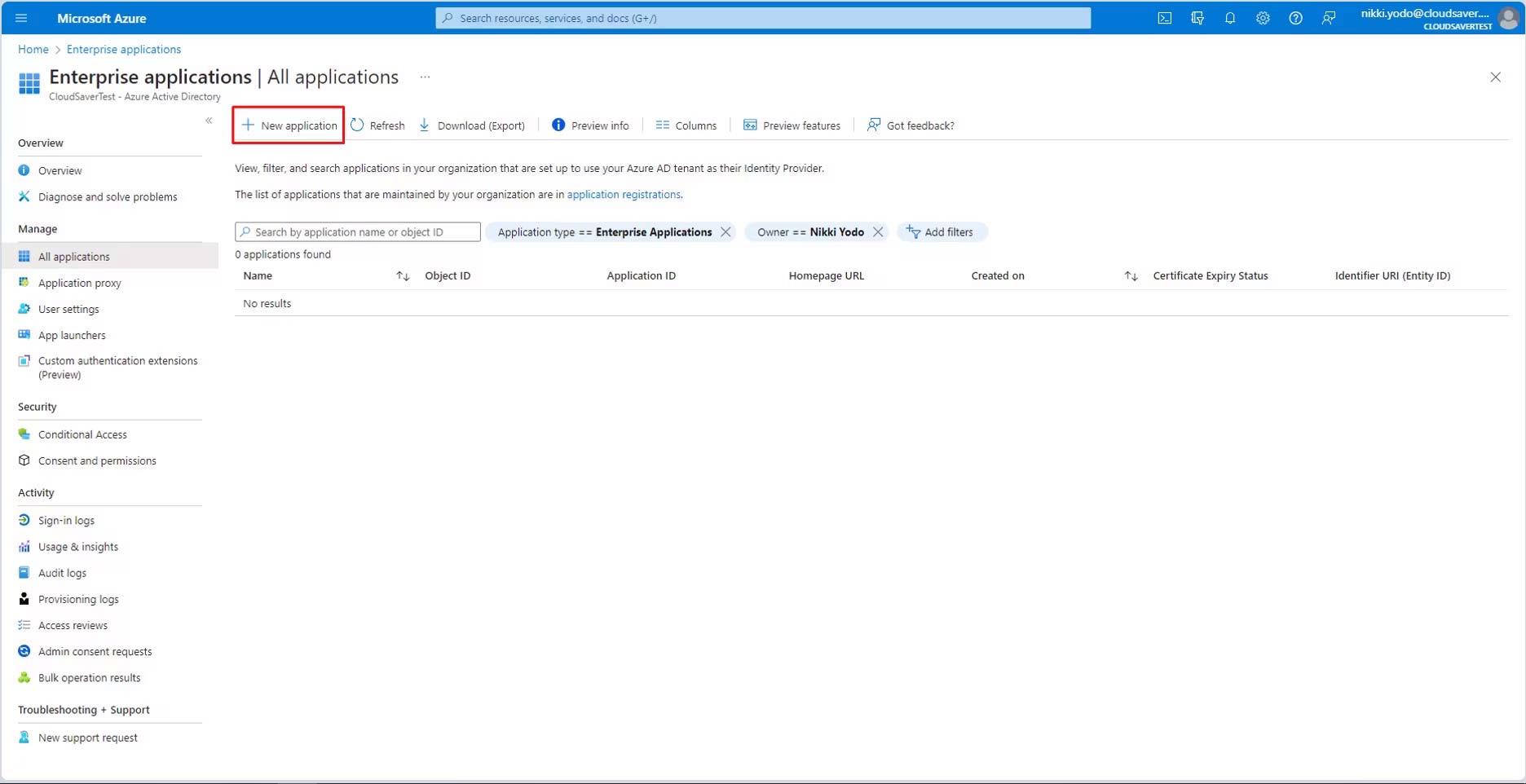
Task: Open the portal hamburger menu
Action: (21, 18)
